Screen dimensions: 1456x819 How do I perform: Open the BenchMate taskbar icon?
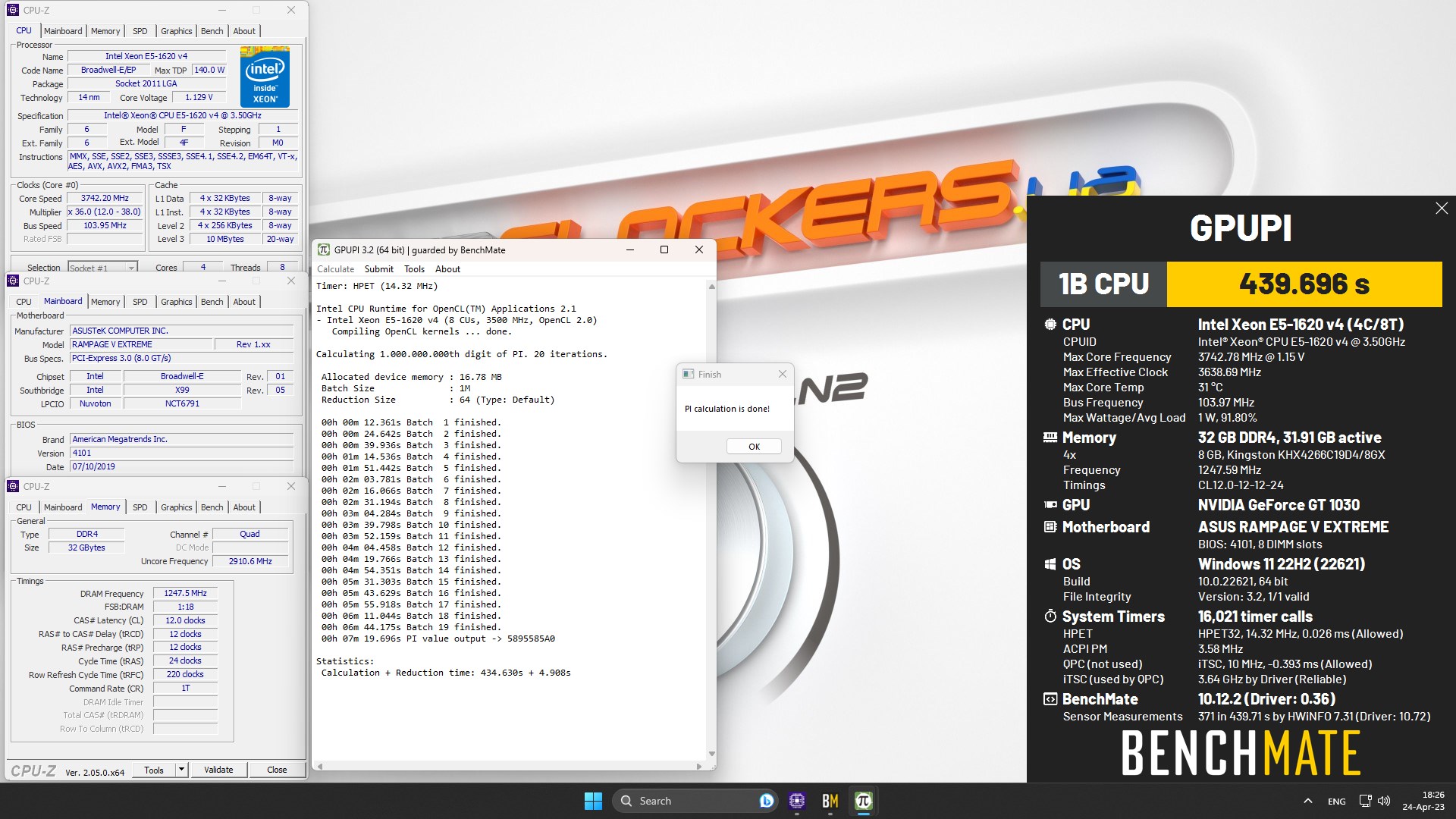point(830,801)
